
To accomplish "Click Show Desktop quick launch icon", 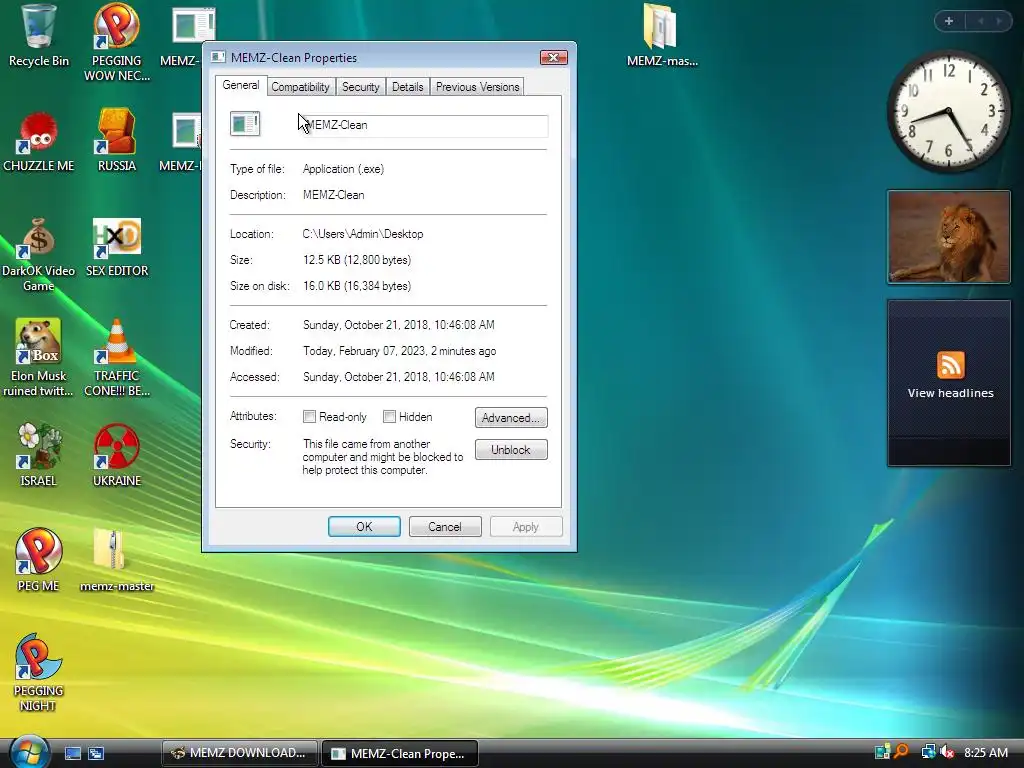I will tap(72, 754).
